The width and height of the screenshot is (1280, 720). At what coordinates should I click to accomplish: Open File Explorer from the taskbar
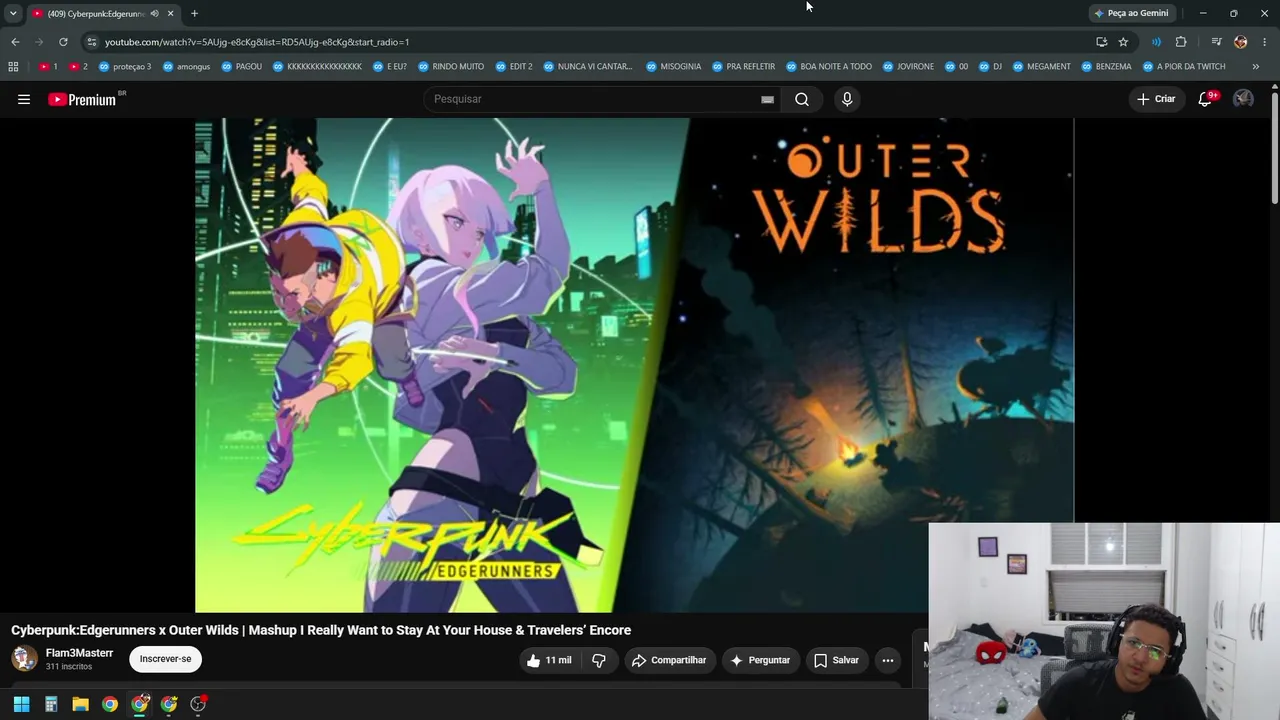click(80, 704)
